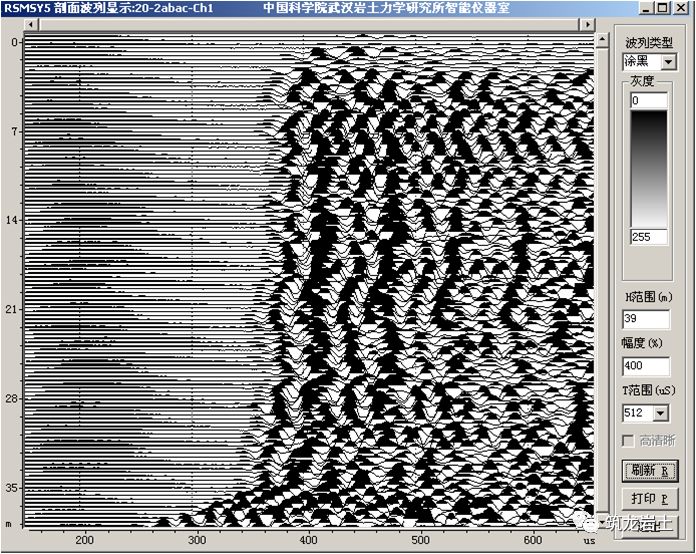Click the 14 m depth axis label
The image size is (696, 554).
pyautogui.click(x=12, y=220)
